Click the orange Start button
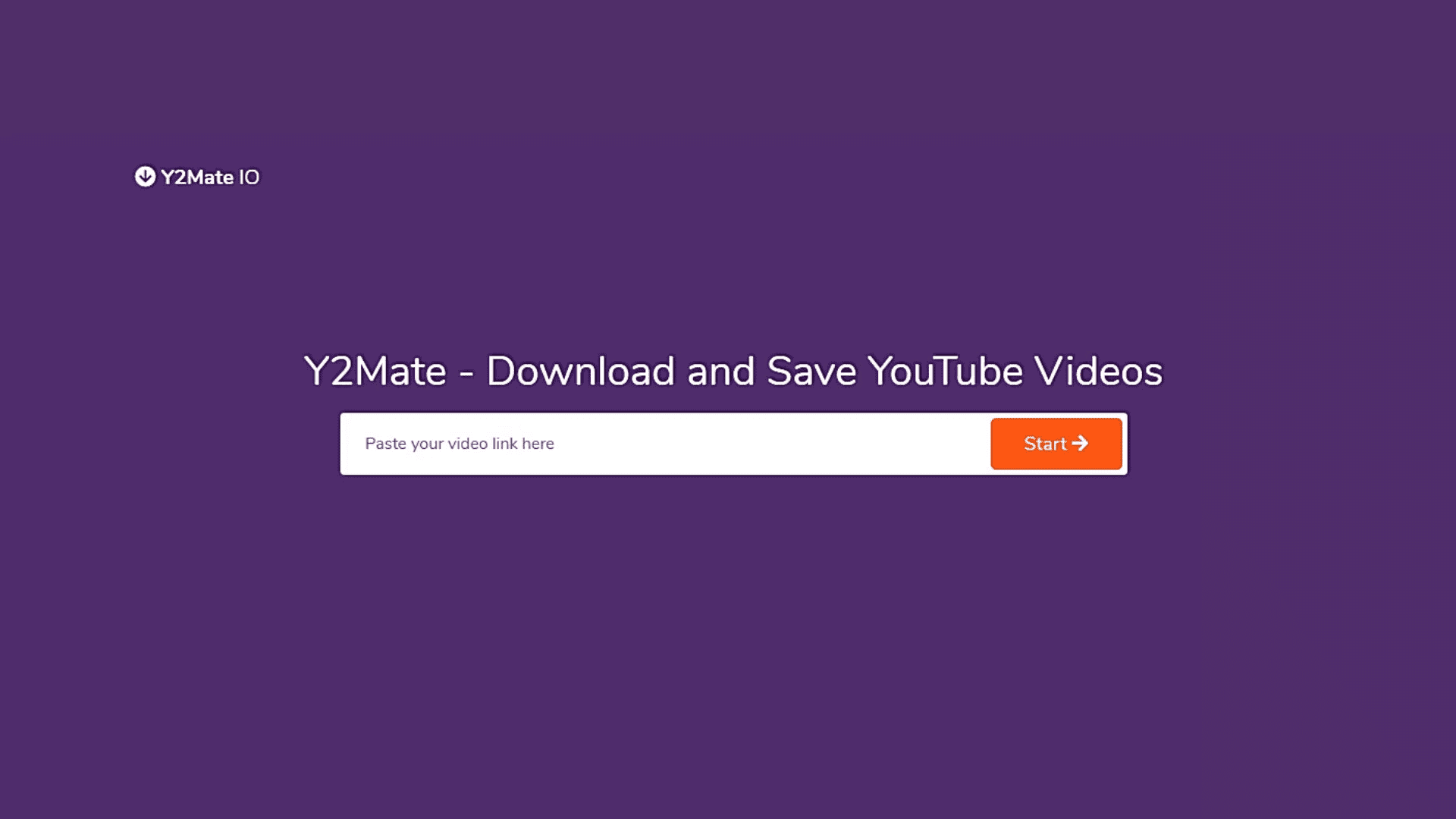The width and height of the screenshot is (1456, 819). coord(1056,443)
